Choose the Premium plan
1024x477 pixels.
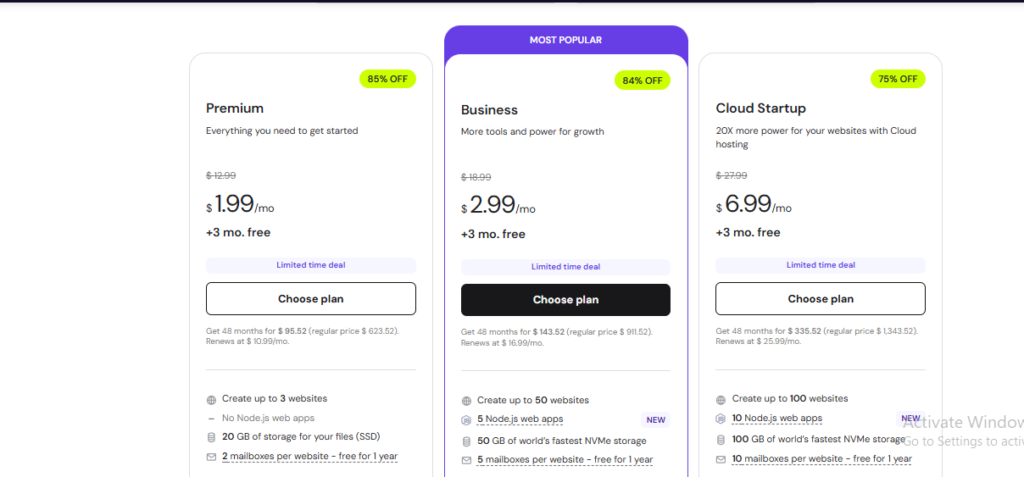click(x=311, y=299)
